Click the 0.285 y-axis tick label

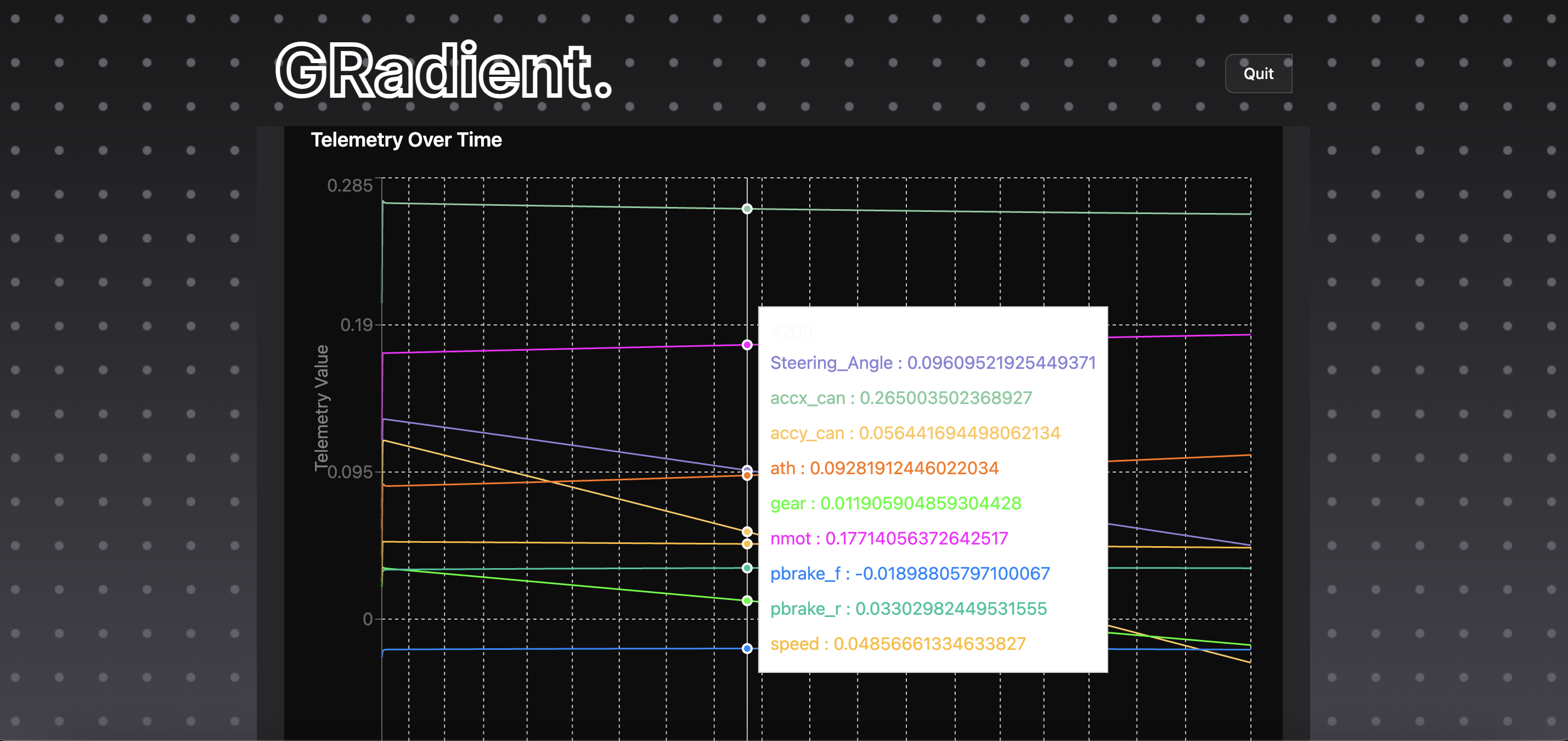349,186
